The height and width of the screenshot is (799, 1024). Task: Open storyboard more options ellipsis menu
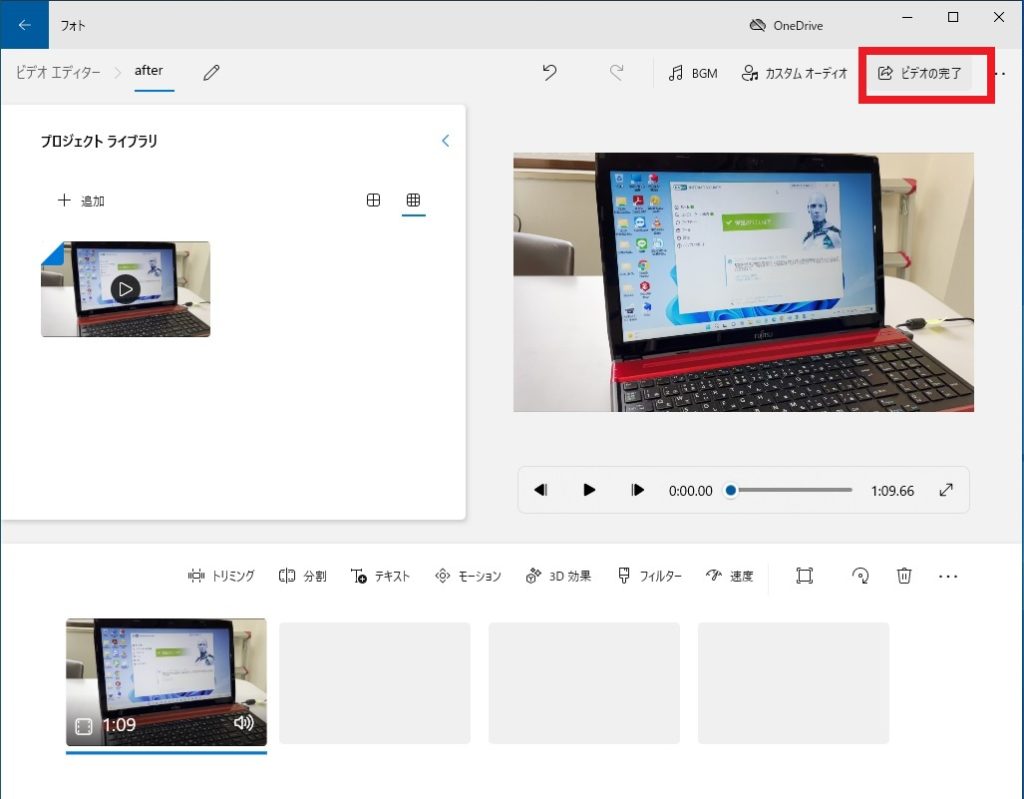pyautogui.click(x=948, y=576)
